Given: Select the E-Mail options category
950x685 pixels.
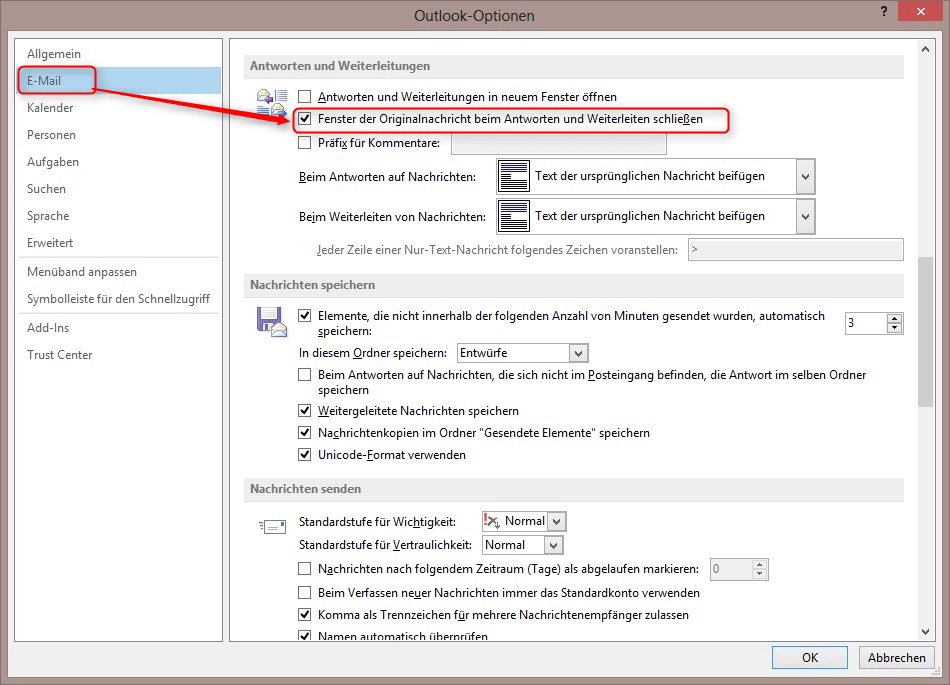Looking at the screenshot, I should coord(119,81).
